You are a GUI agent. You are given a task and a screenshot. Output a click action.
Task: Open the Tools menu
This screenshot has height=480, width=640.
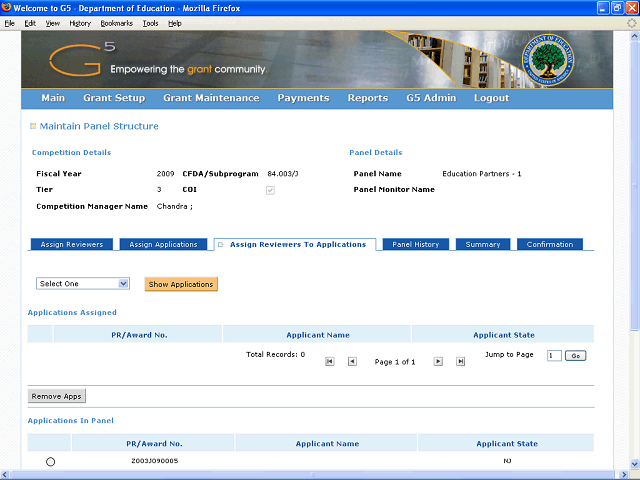click(150, 23)
